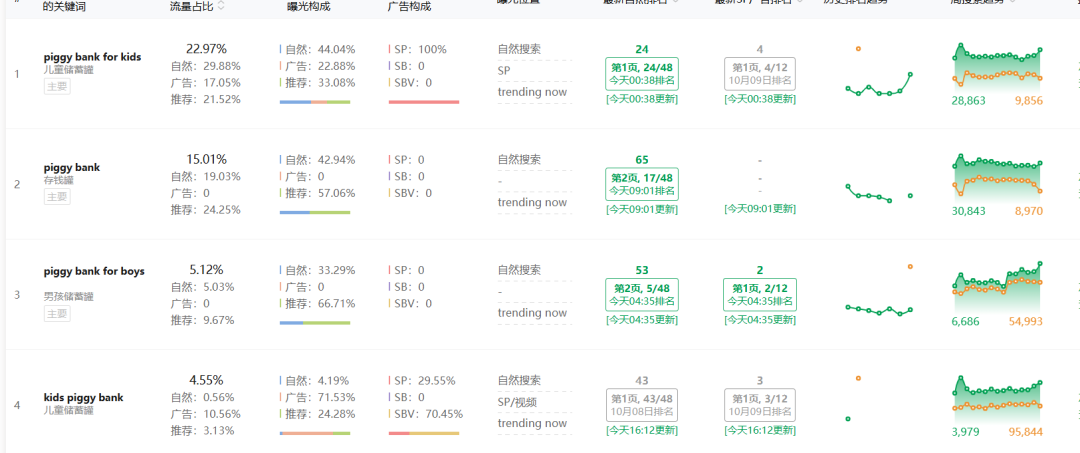This screenshot has height=453, width=1080.
Task: Click the 今天00:38更新 link under natural rank
Action: coord(642,98)
